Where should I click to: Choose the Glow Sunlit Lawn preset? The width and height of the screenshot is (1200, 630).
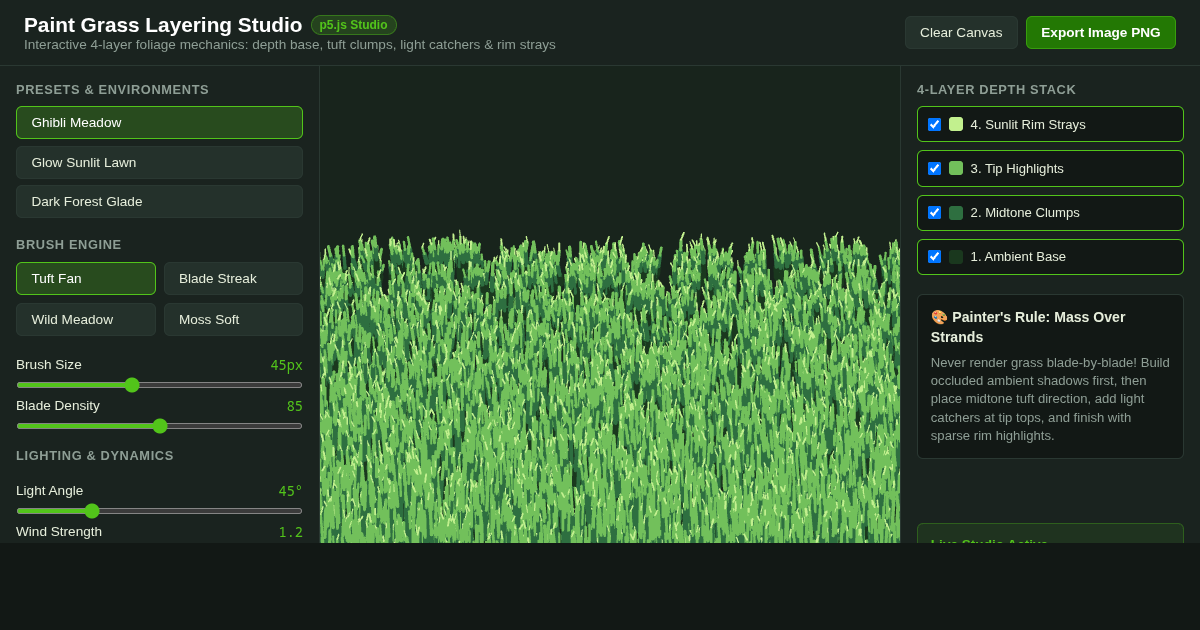point(159,162)
